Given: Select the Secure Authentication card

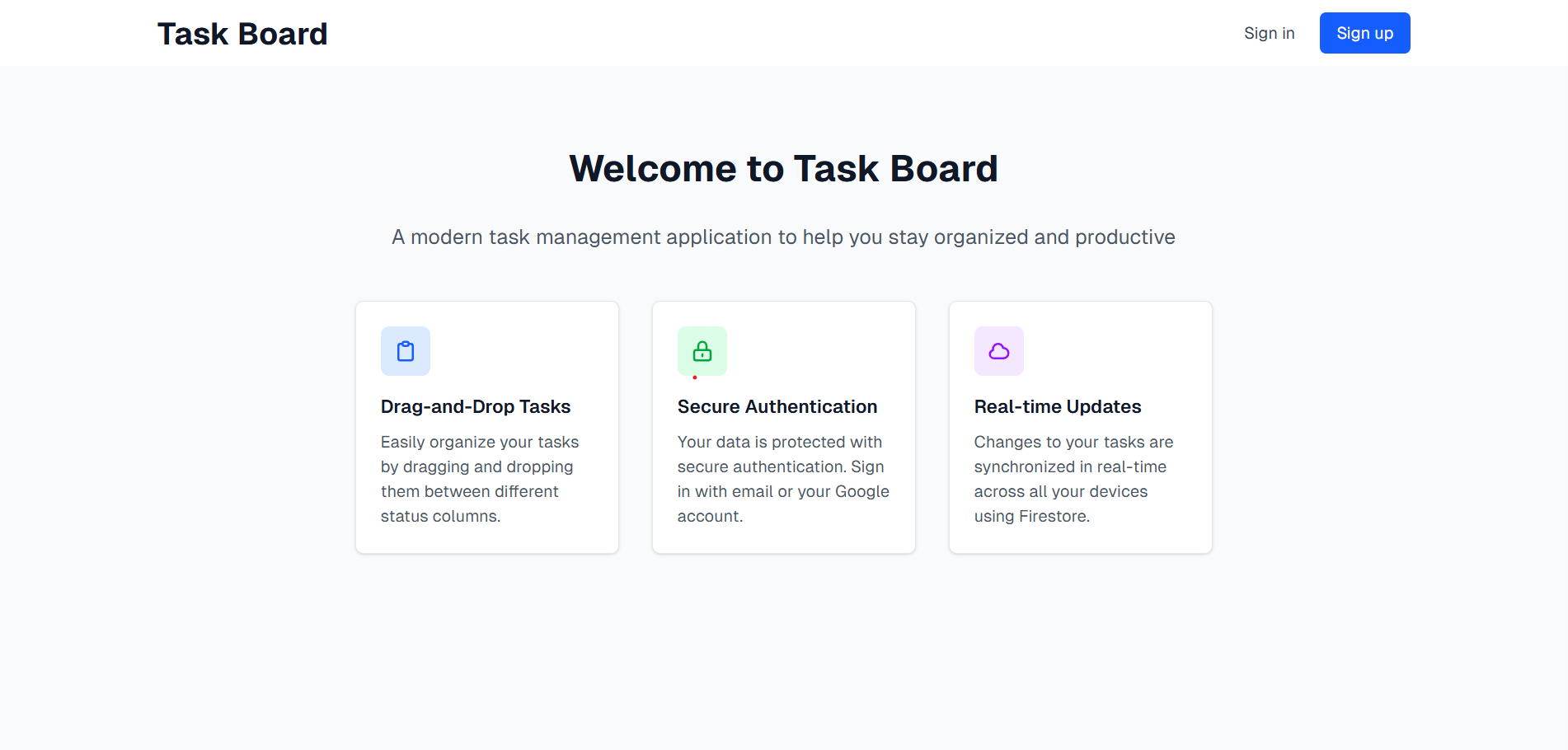Looking at the screenshot, I should click(x=783, y=427).
